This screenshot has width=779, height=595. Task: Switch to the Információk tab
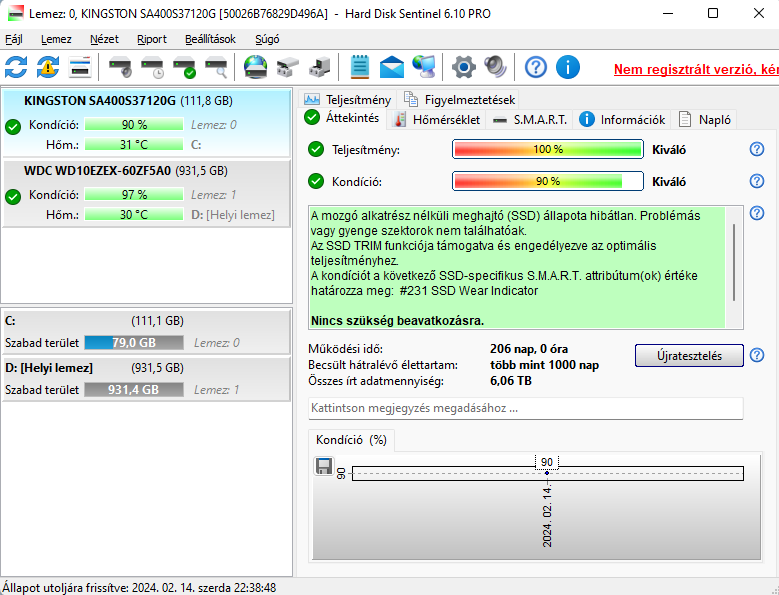(622, 120)
